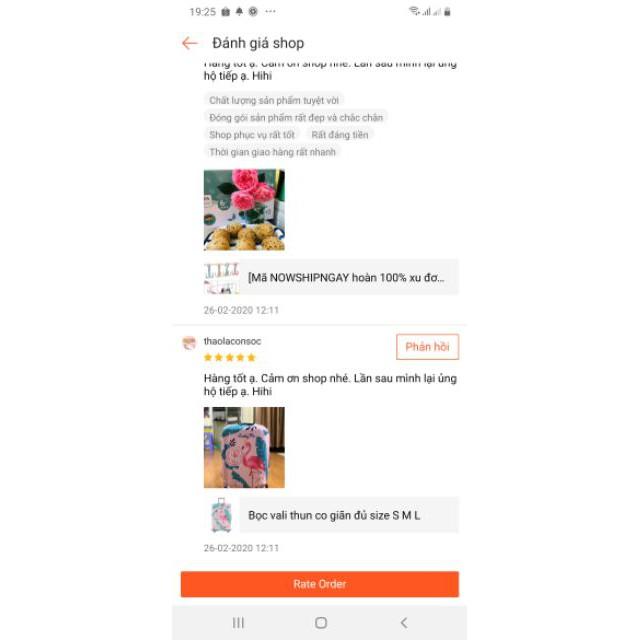
Task: Click the orange Rate Order button
Action: [x=320, y=584]
